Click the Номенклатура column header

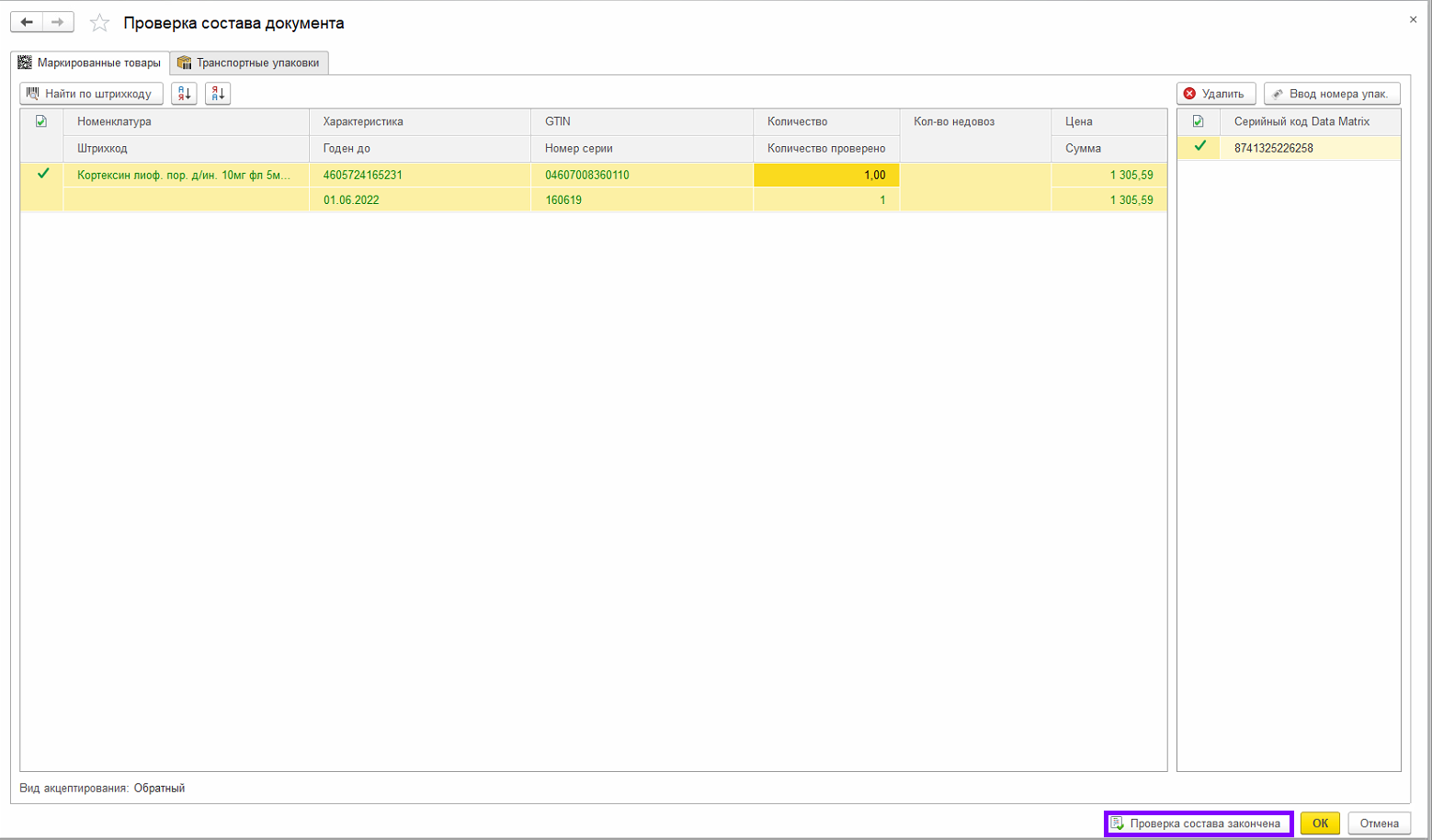186,121
